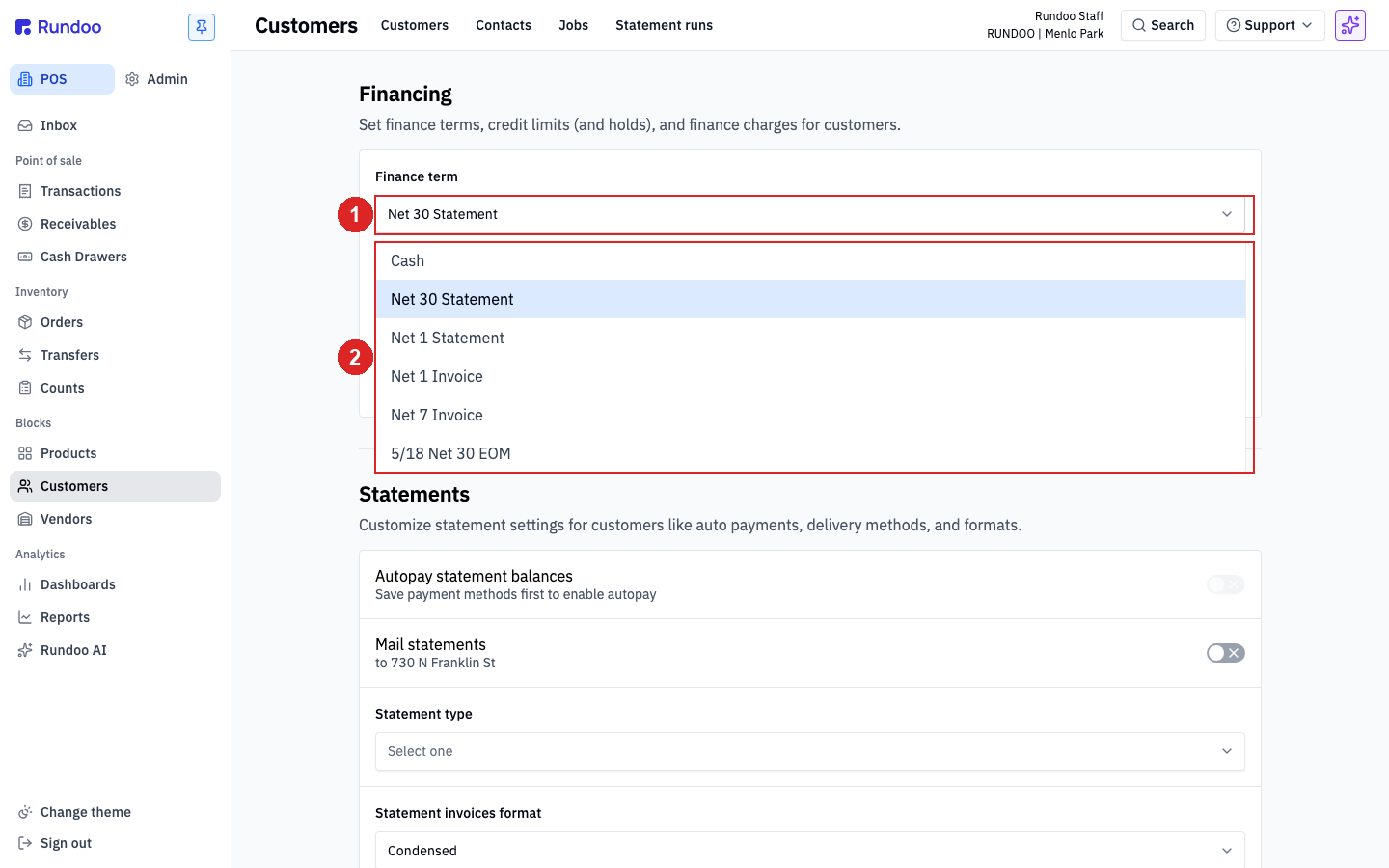Go to Products page
The width and height of the screenshot is (1389, 868).
(x=116, y=453)
